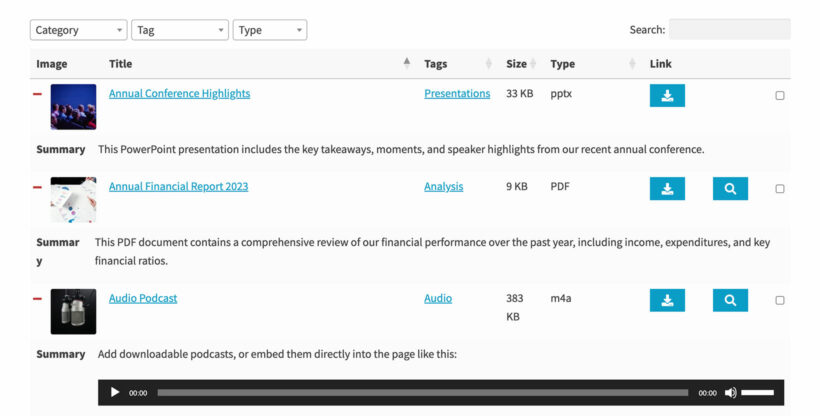The width and height of the screenshot is (820, 416).
Task: Play the embedded podcast audio
Action: pos(115,393)
